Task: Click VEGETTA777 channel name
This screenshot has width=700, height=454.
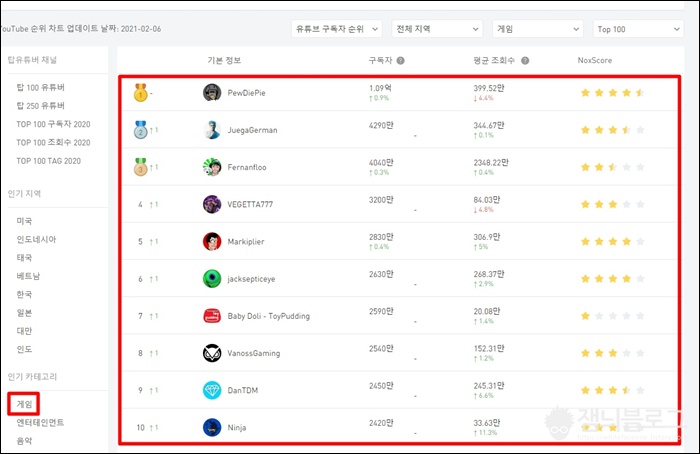Action: [250, 204]
